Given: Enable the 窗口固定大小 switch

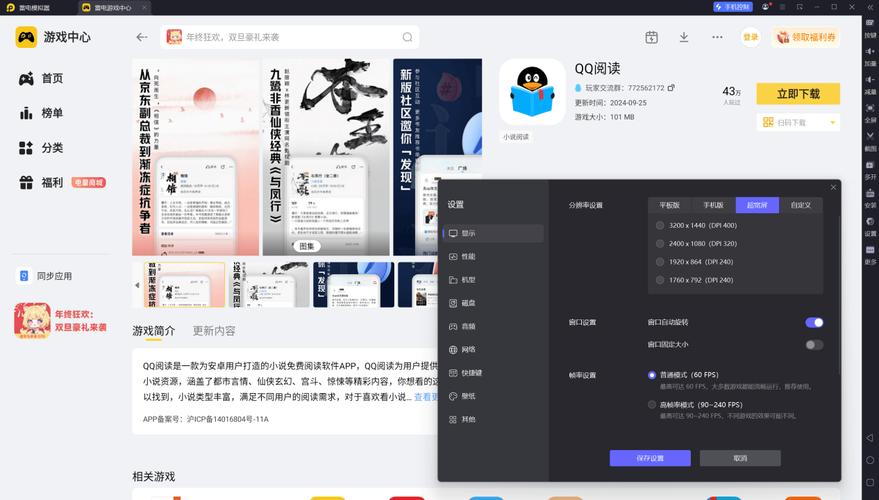Looking at the screenshot, I should pos(814,345).
